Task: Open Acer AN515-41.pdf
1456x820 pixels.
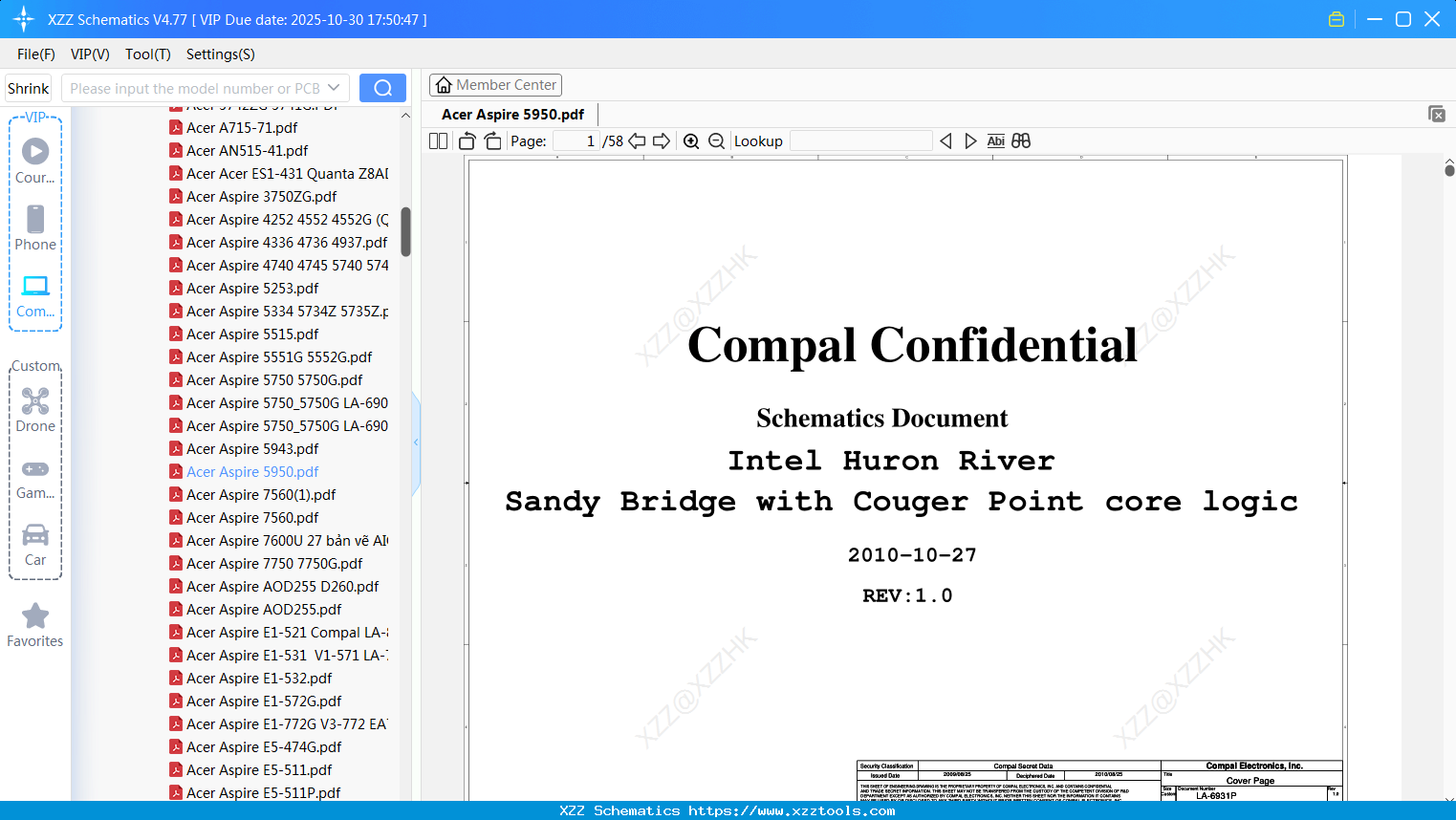Action: (239, 150)
